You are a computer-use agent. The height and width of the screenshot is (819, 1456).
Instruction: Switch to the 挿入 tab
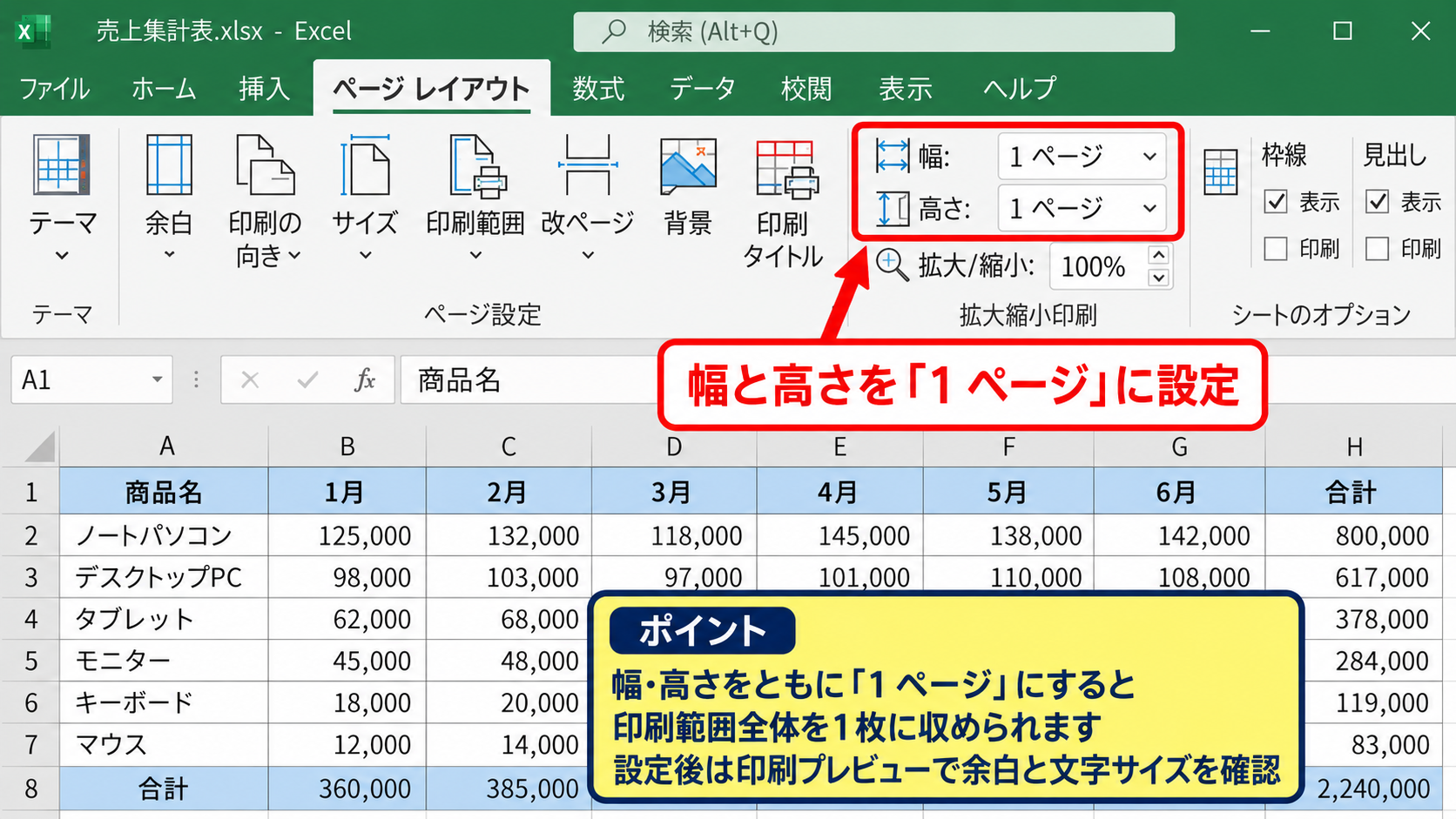pos(265,89)
